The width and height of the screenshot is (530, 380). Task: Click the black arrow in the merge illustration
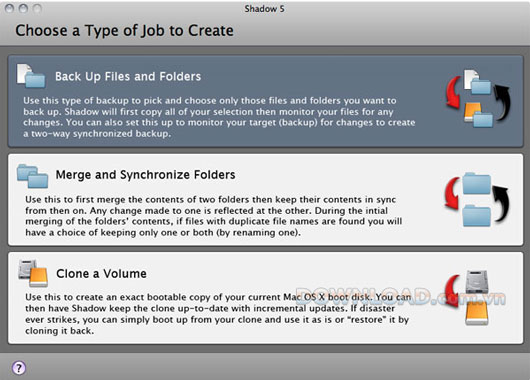pyautogui.click(x=501, y=204)
